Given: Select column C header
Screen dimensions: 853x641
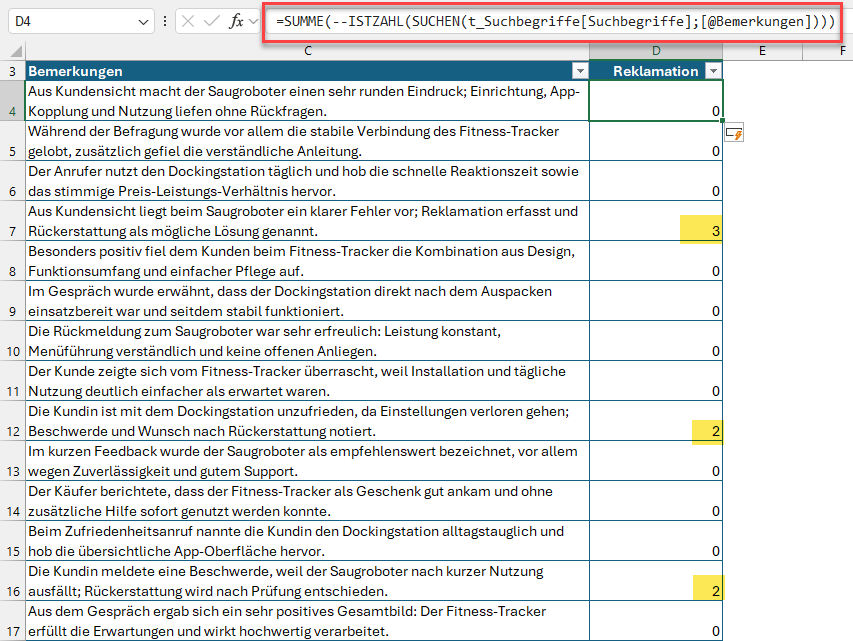Looking at the screenshot, I should [x=307, y=51].
